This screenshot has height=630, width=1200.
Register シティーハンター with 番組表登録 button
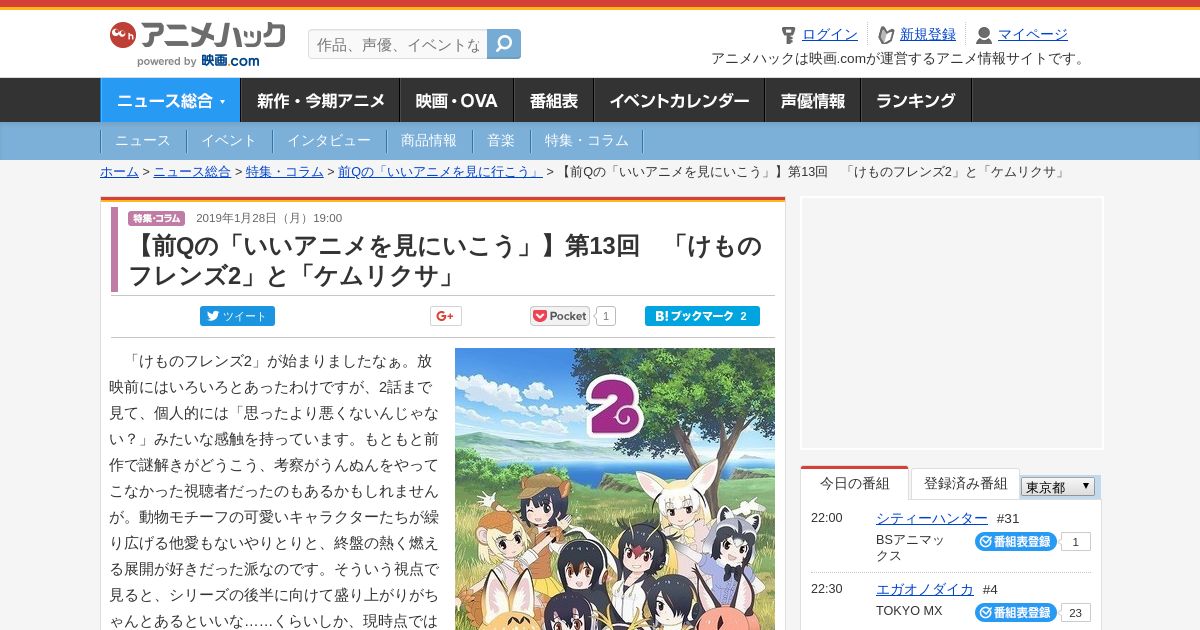1016,541
